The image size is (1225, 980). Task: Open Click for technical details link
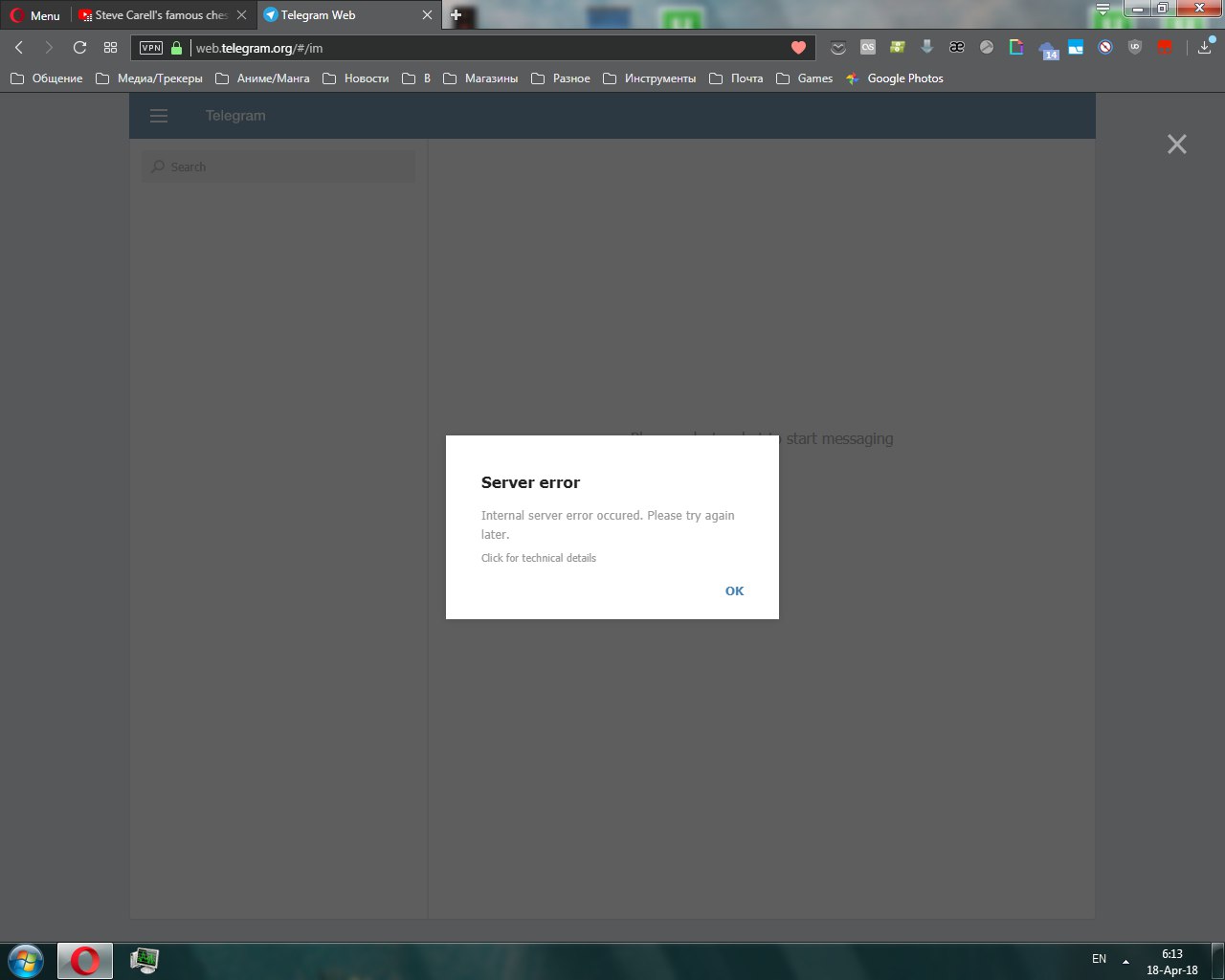coord(539,558)
